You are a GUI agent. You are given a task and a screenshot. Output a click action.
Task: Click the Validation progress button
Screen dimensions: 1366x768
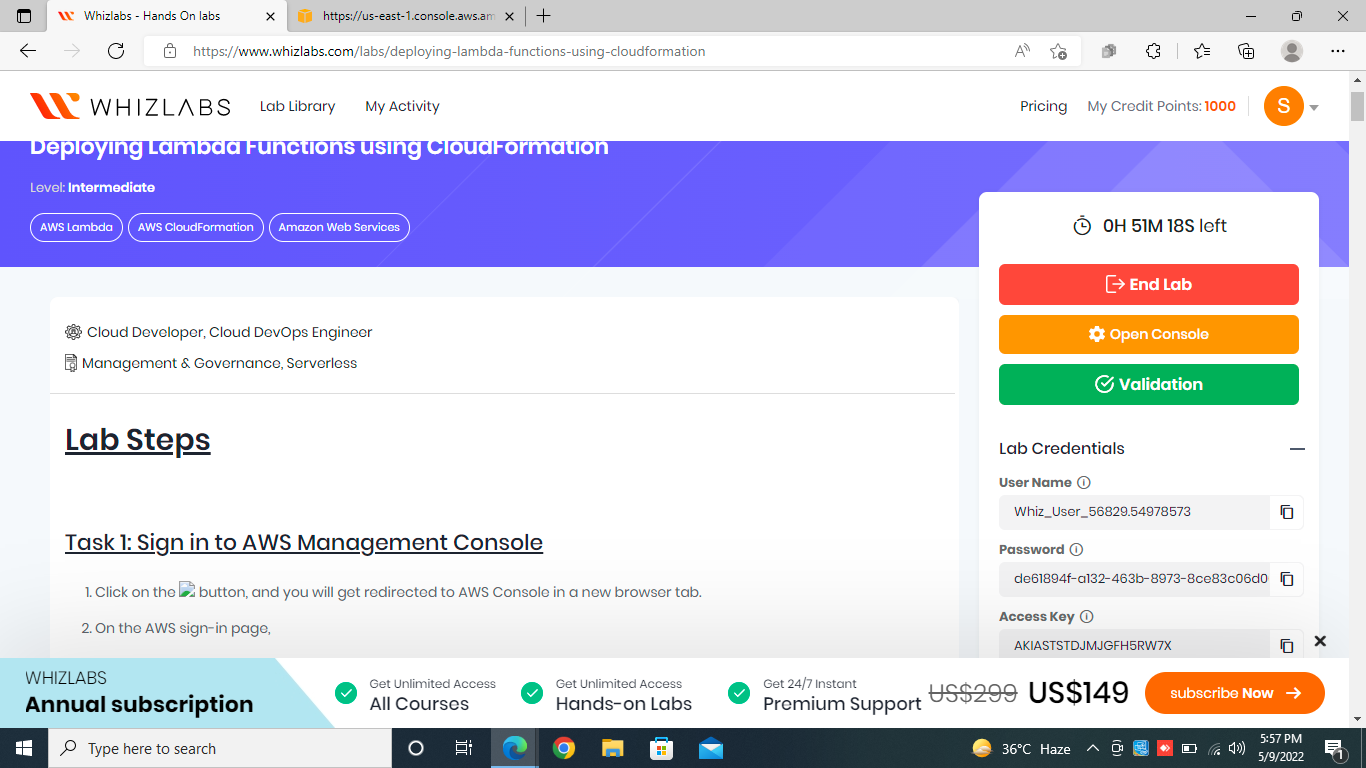pos(1148,384)
